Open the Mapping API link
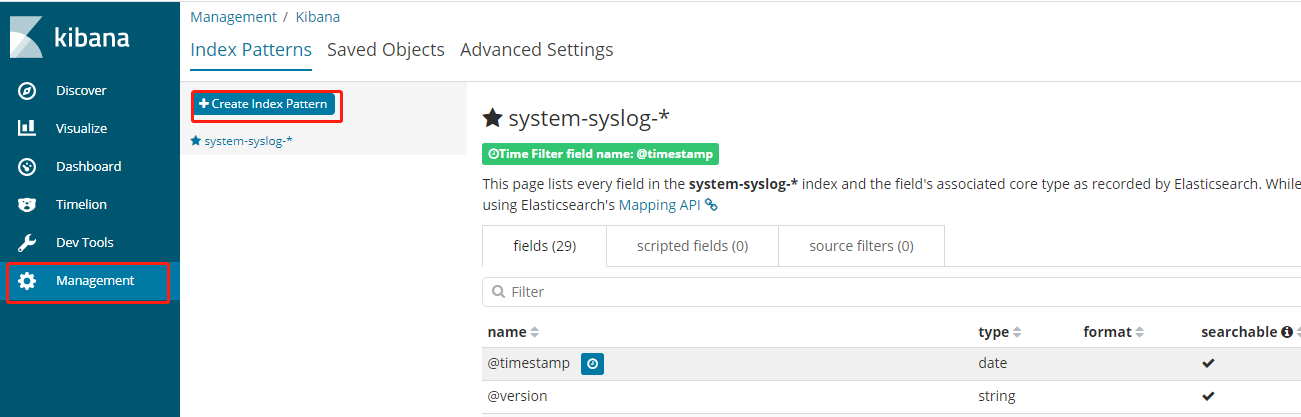 660,205
